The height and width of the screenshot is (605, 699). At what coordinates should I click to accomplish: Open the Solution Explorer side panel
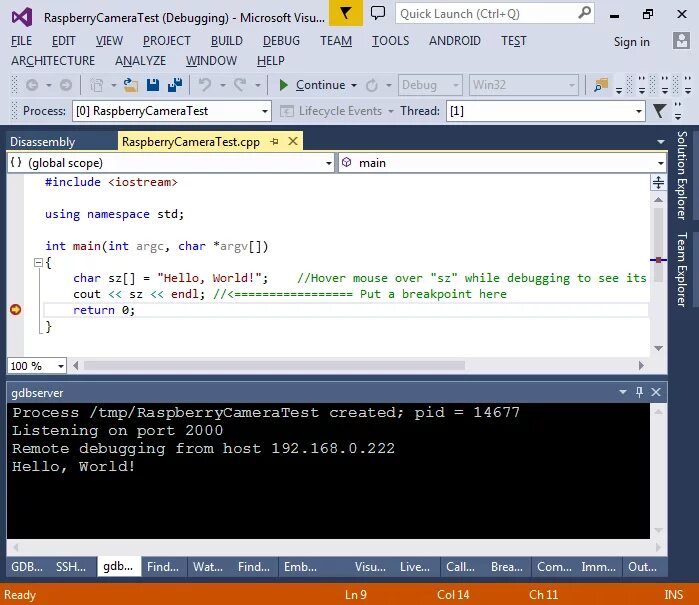coord(682,175)
